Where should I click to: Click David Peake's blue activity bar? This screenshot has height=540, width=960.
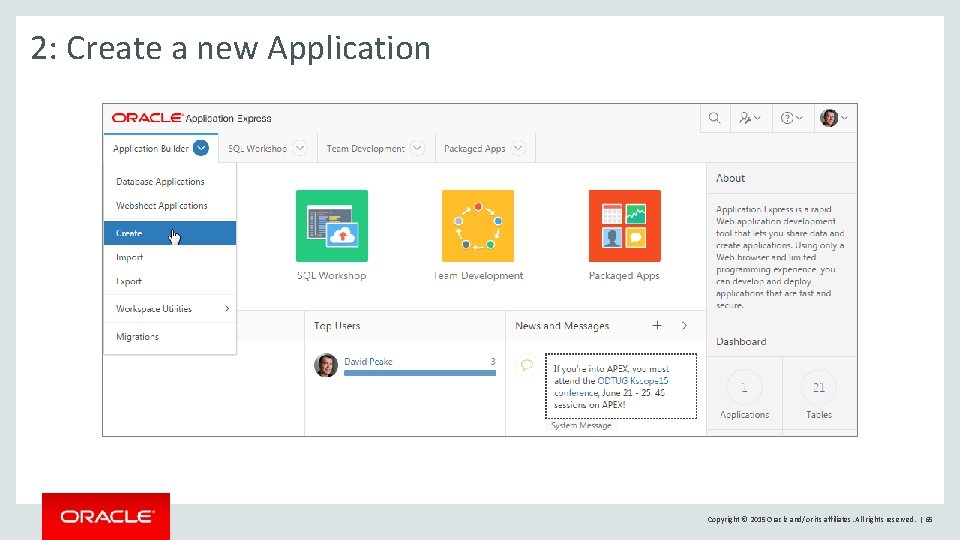coord(419,373)
